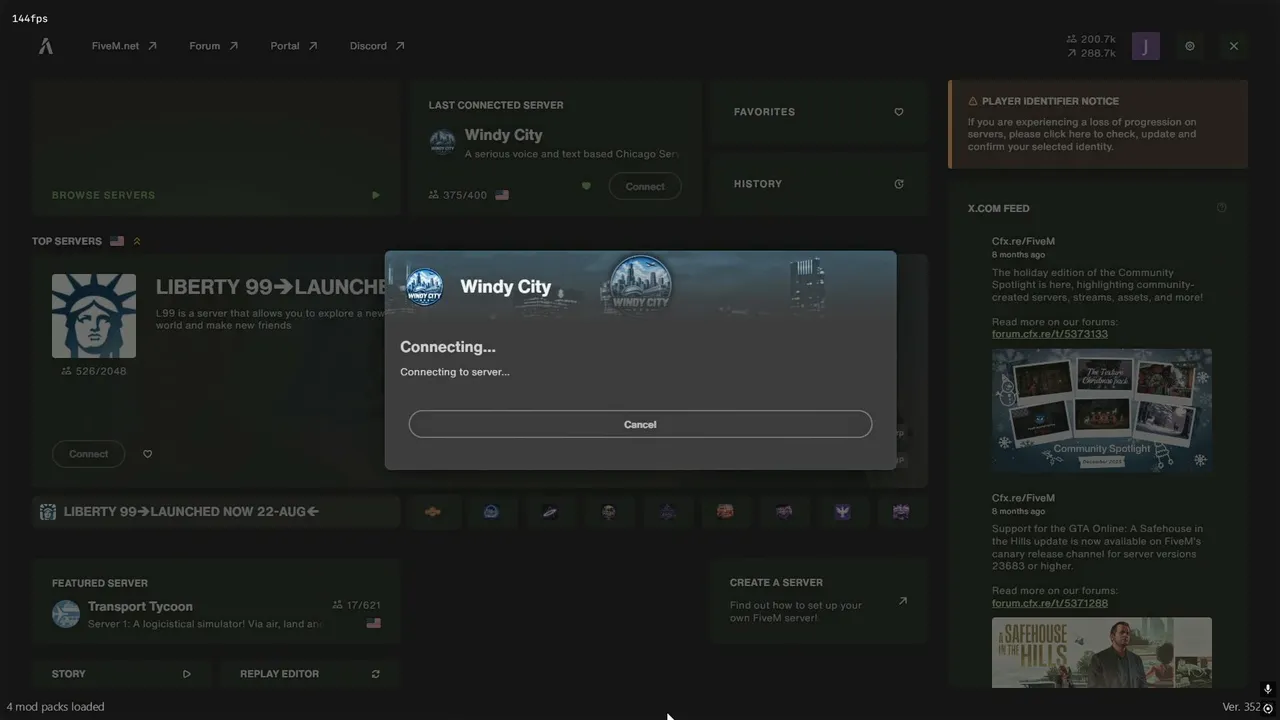This screenshot has width=1280, height=720.
Task: Cancel the Windy City connection
Action: click(x=640, y=424)
